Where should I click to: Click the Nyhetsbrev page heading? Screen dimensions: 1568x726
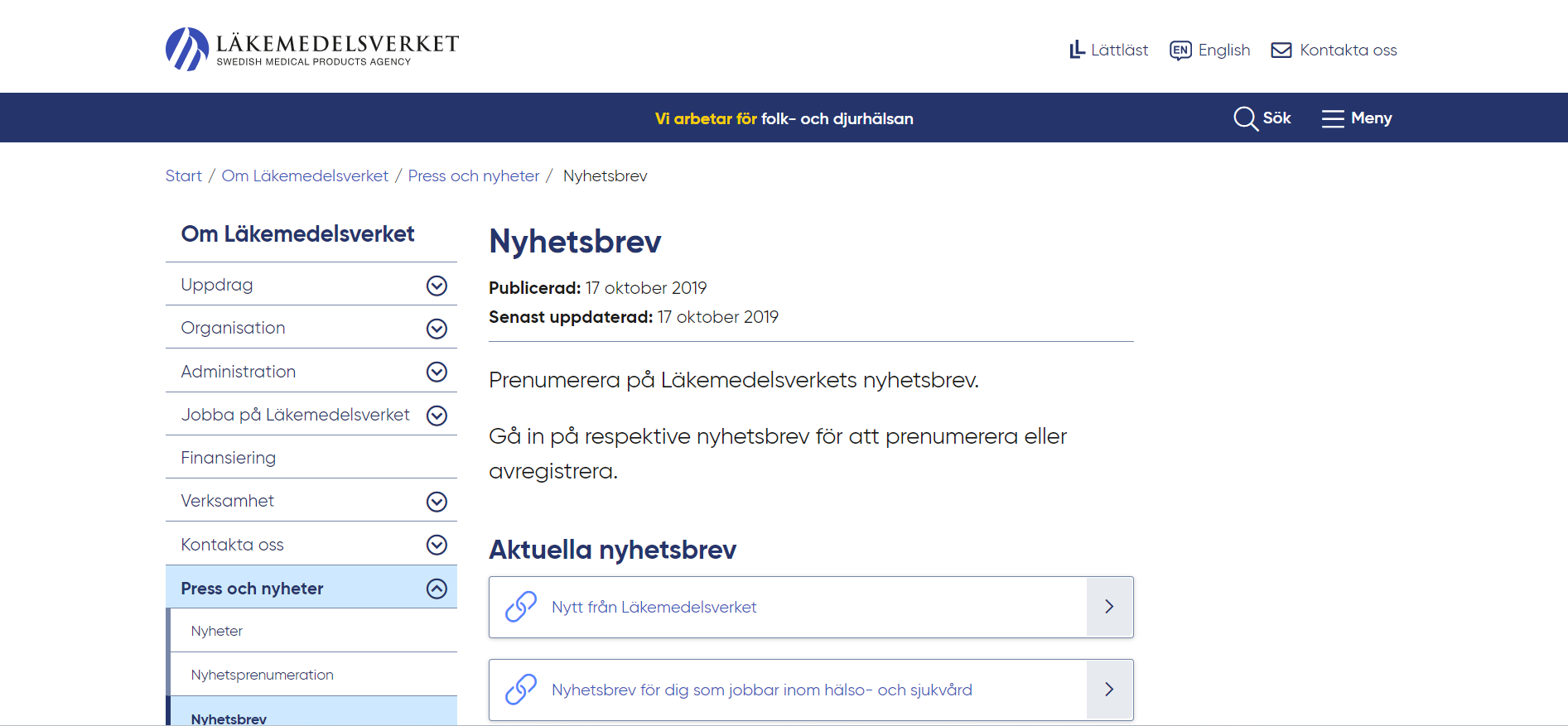pos(575,242)
